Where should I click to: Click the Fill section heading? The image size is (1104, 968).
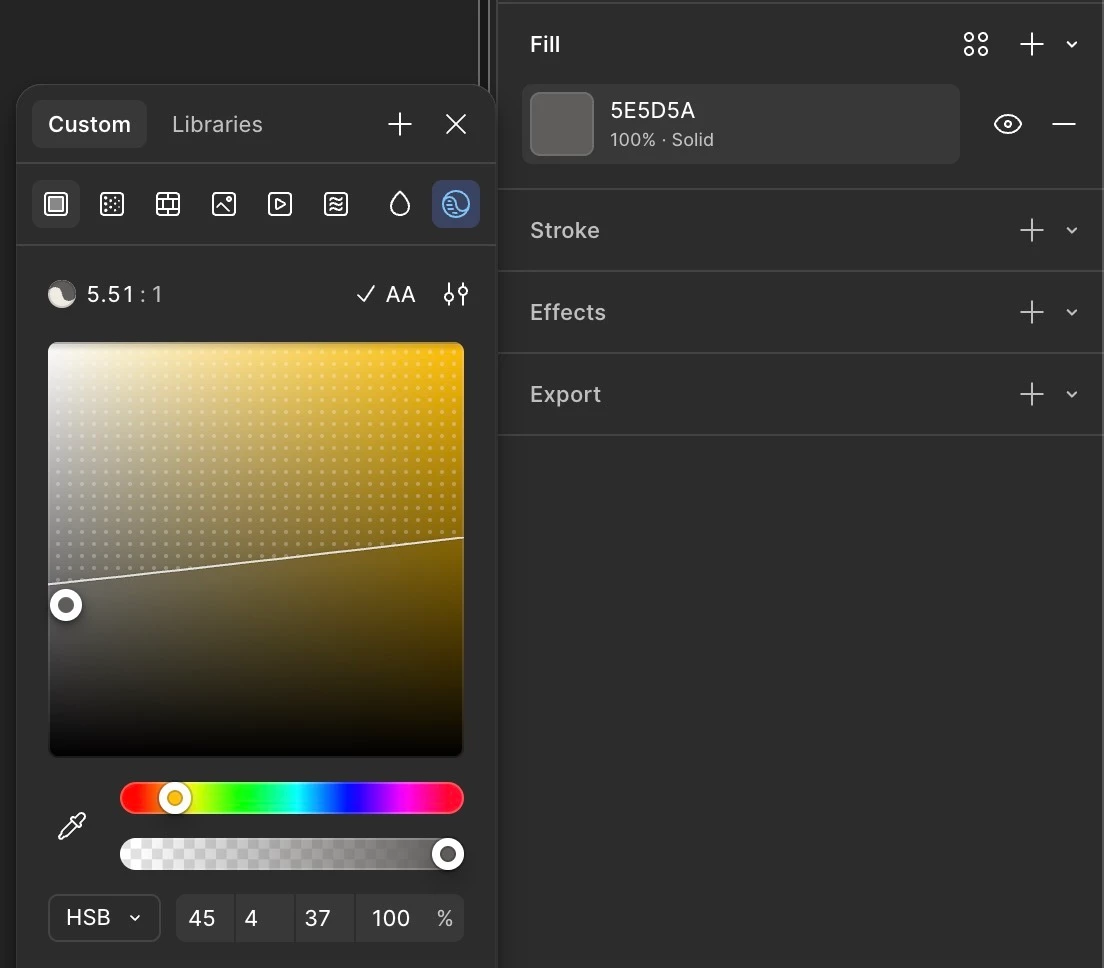[545, 44]
